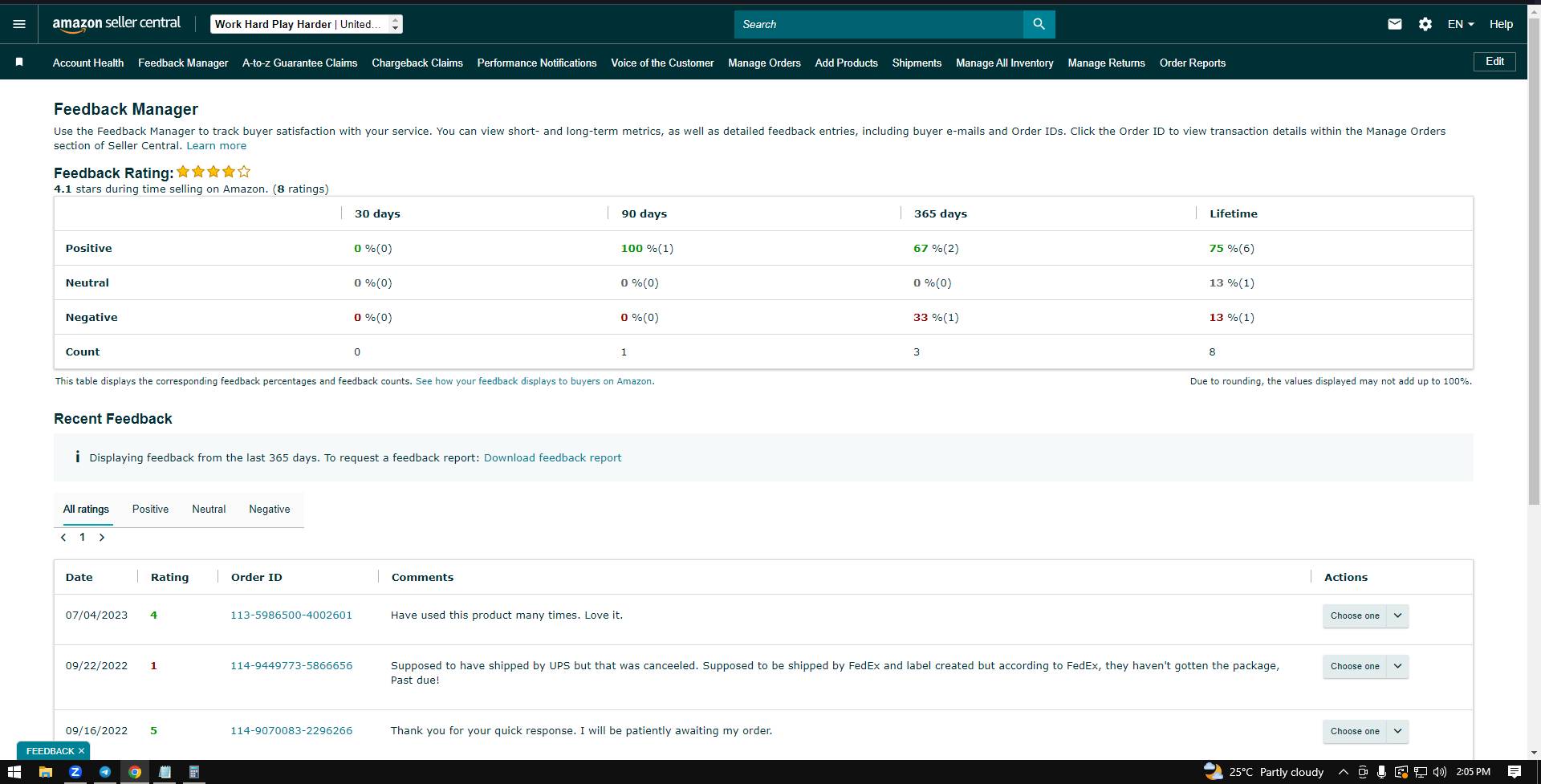Go to Manage Returns
This screenshot has height=784, width=1541.
coord(1106,63)
